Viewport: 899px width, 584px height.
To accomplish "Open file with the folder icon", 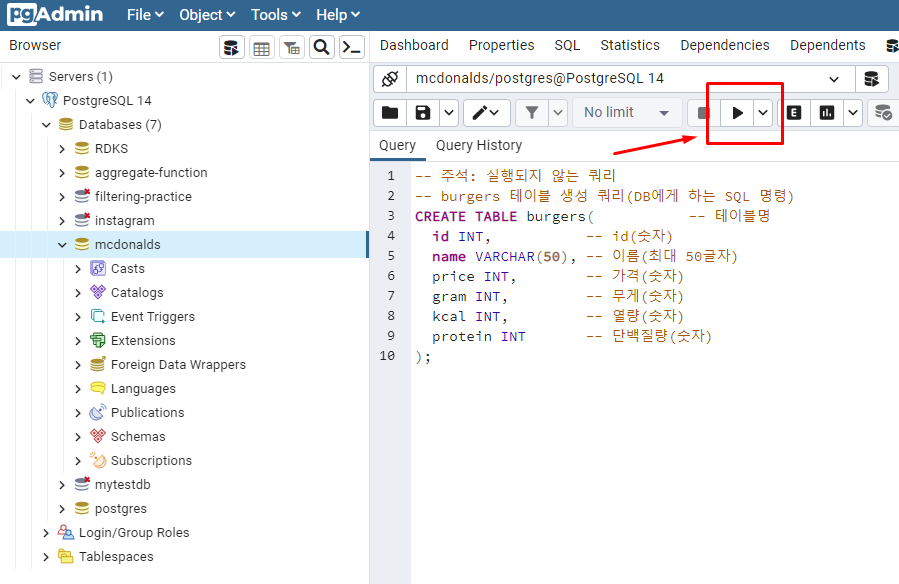I will click(390, 112).
